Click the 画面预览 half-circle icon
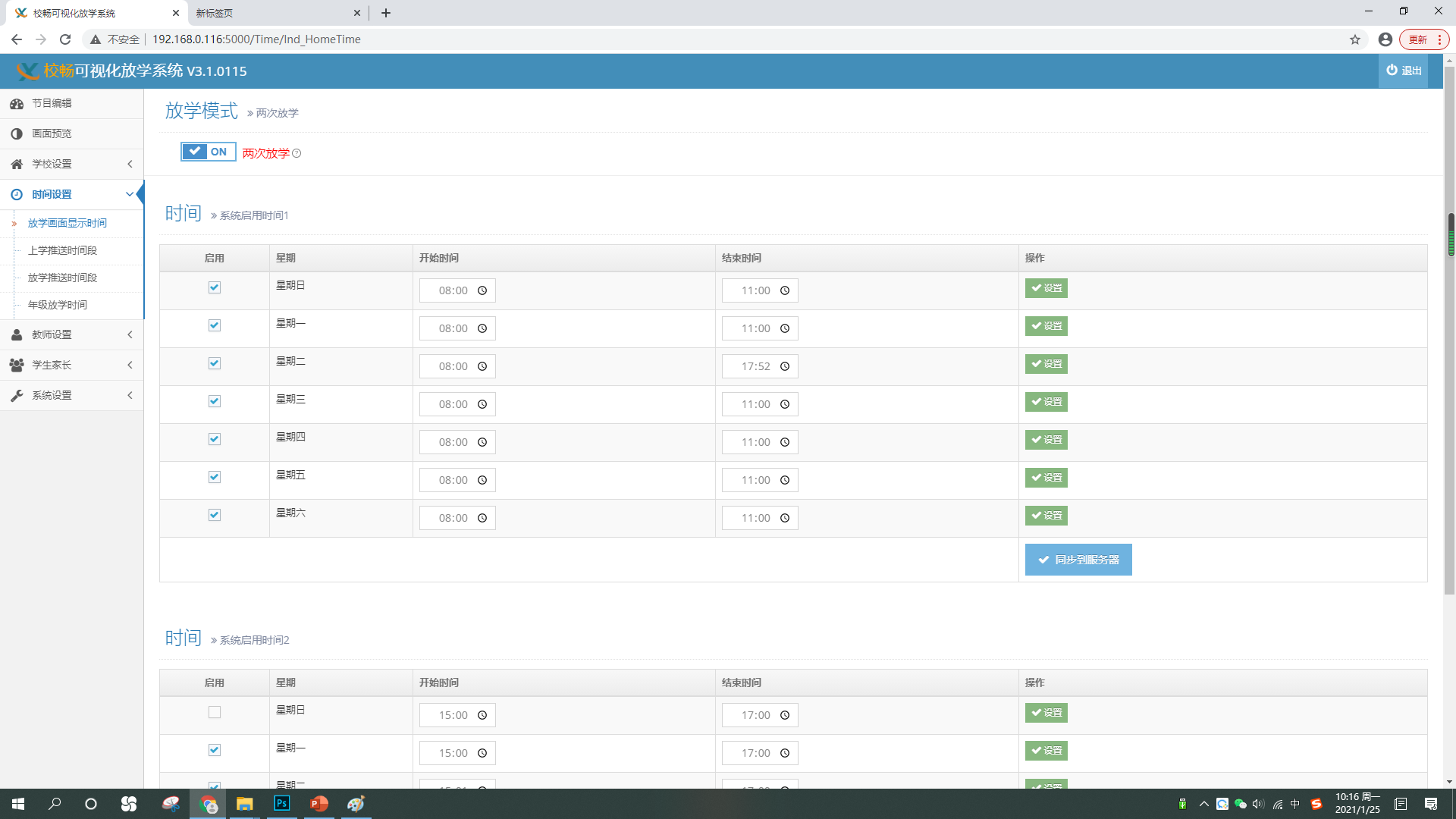 point(17,133)
